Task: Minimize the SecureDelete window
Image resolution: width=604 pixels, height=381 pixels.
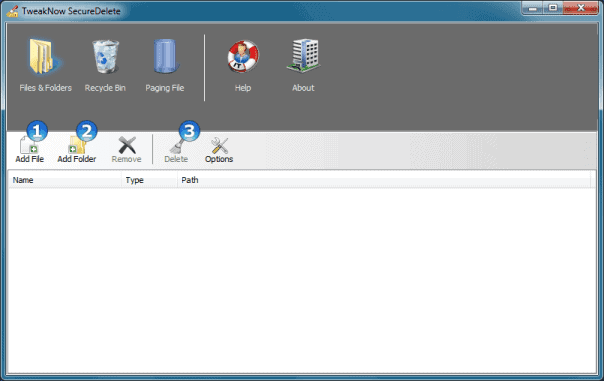Action: (x=533, y=8)
